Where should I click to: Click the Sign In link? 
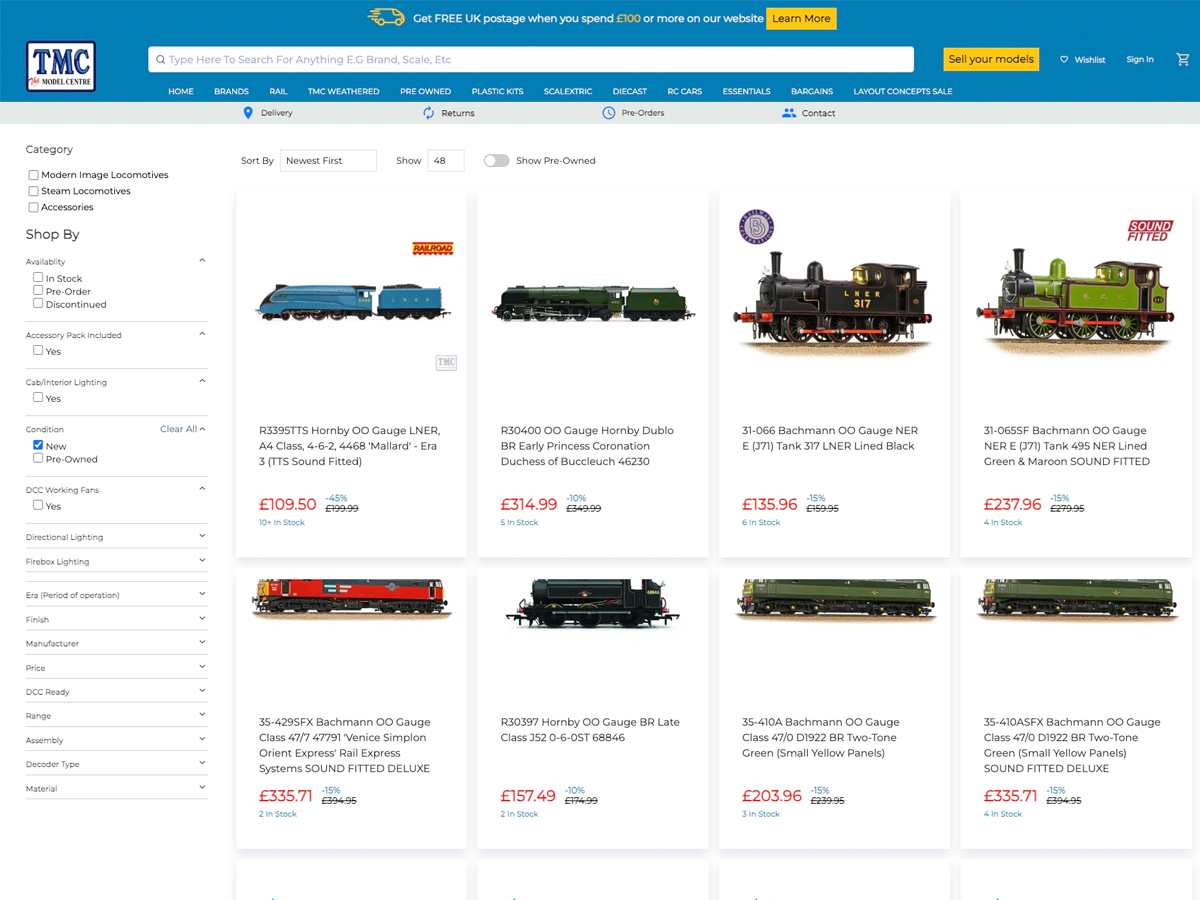pyautogui.click(x=1140, y=60)
